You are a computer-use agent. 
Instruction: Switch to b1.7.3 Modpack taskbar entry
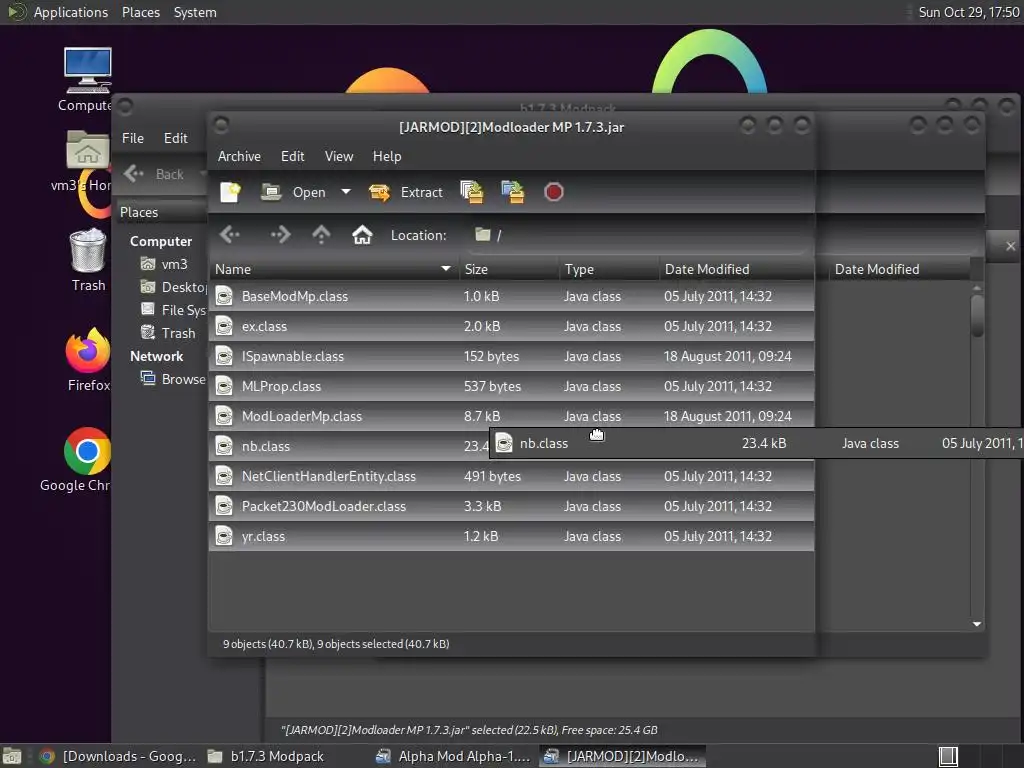coord(266,756)
